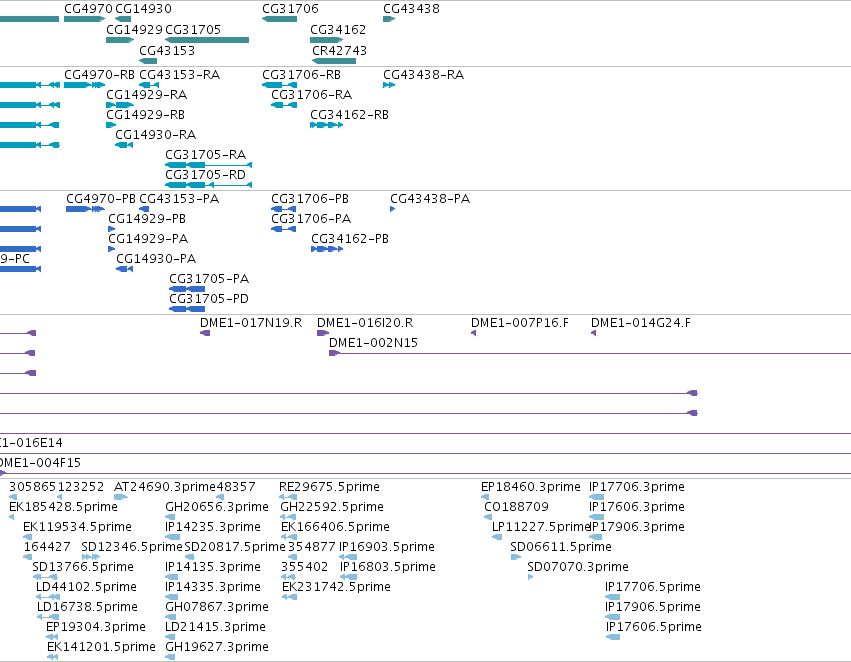Select gene CG34162

[x=327, y=40]
